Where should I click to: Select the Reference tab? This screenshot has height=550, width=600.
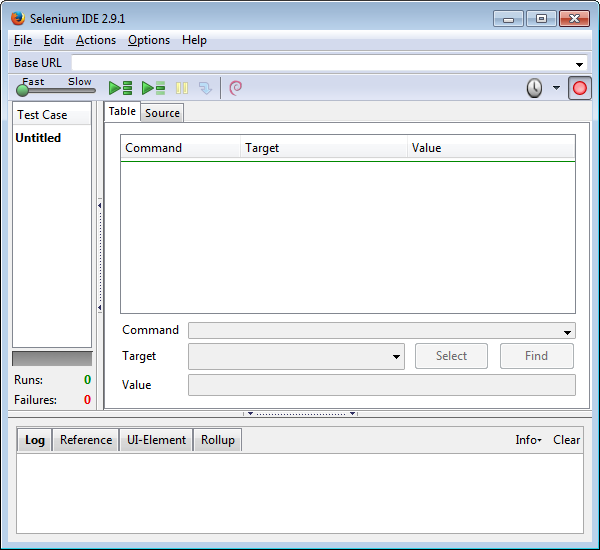coord(86,440)
